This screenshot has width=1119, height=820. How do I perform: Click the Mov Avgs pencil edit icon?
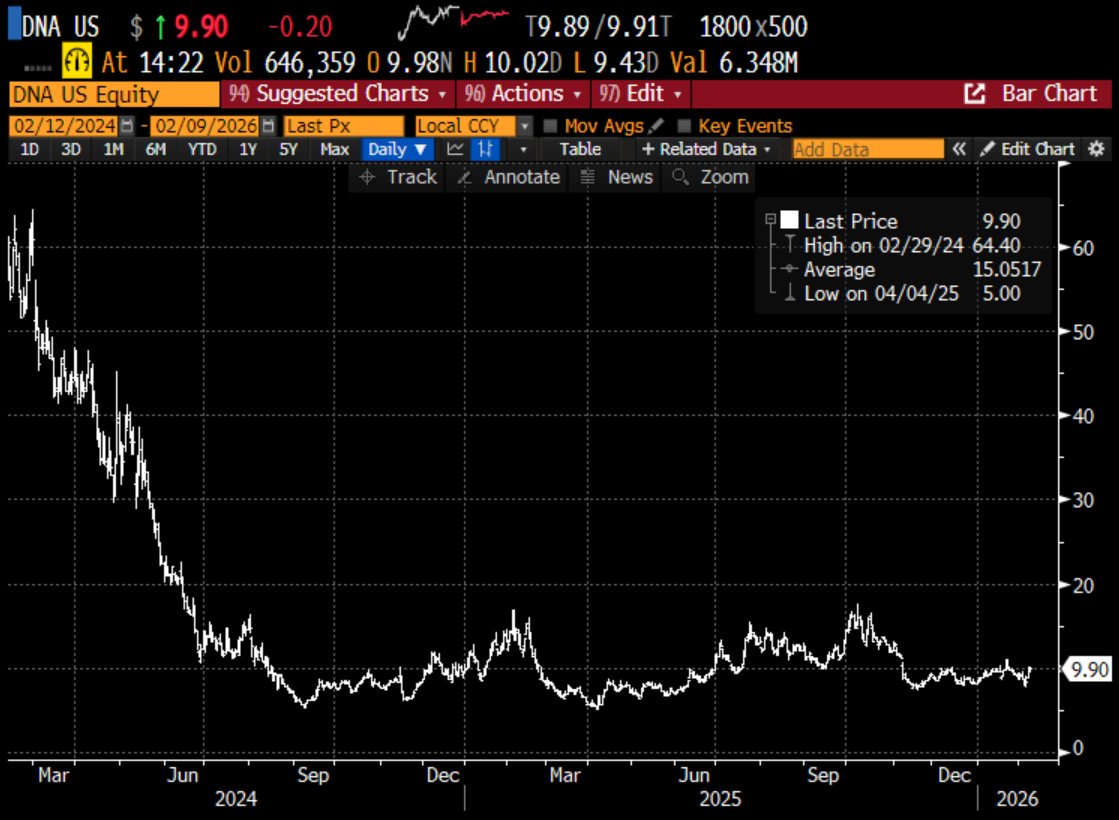657,126
